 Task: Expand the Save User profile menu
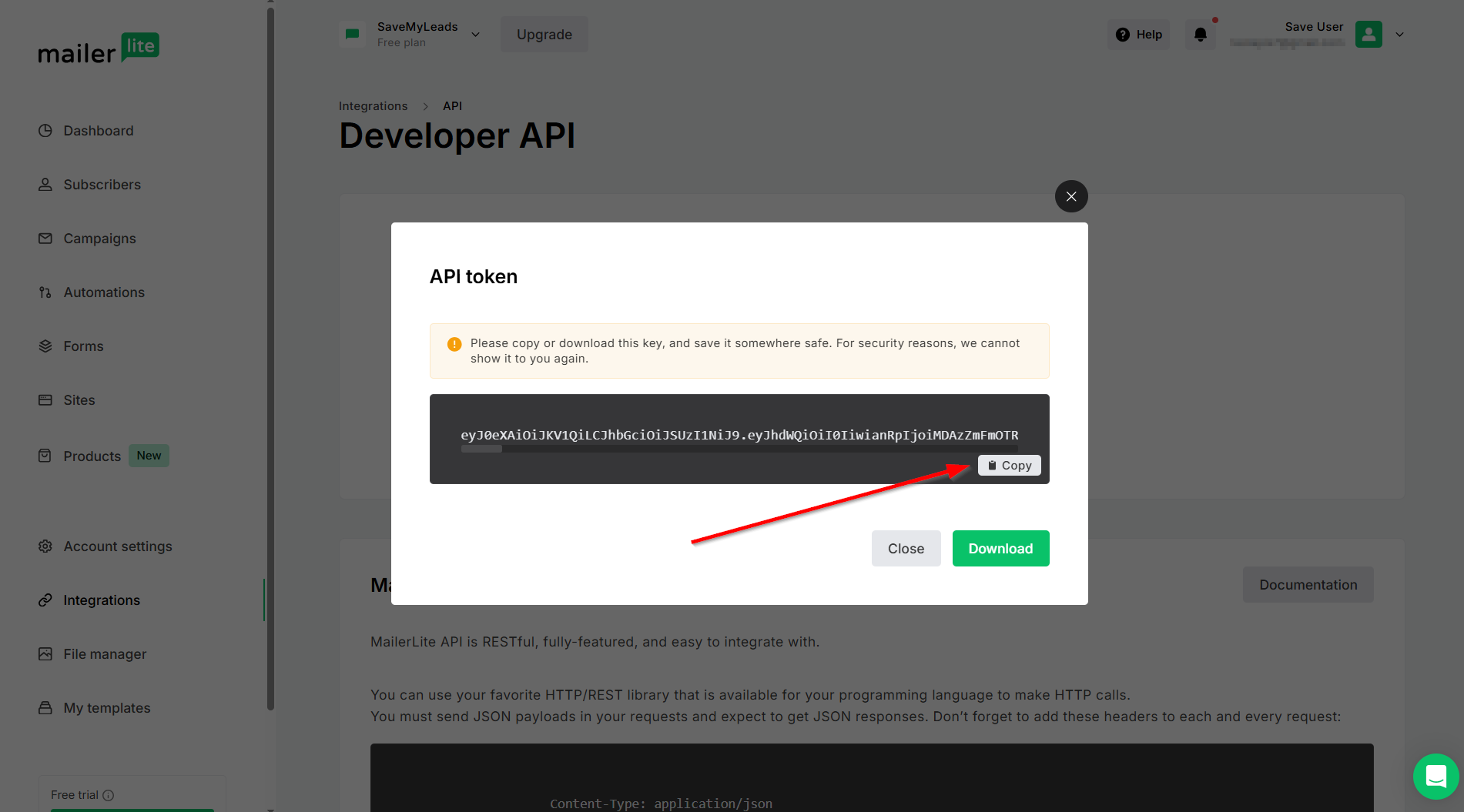click(x=1399, y=35)
